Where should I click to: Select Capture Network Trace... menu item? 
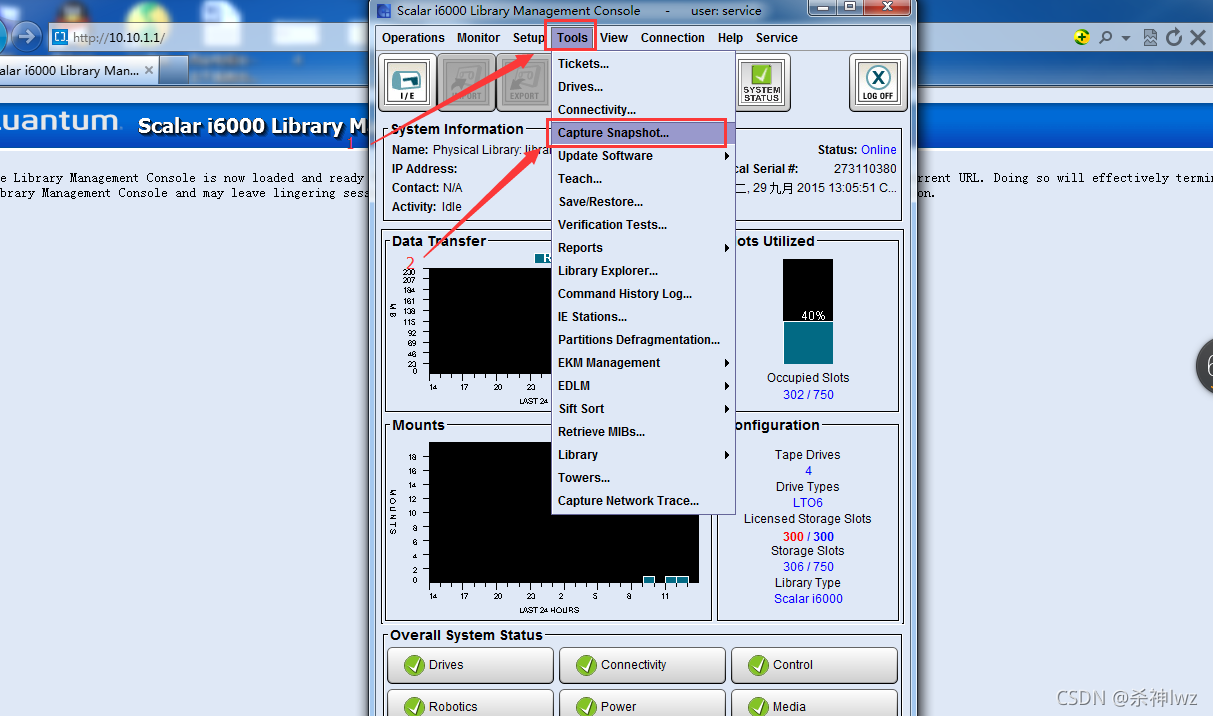(643, 501)
